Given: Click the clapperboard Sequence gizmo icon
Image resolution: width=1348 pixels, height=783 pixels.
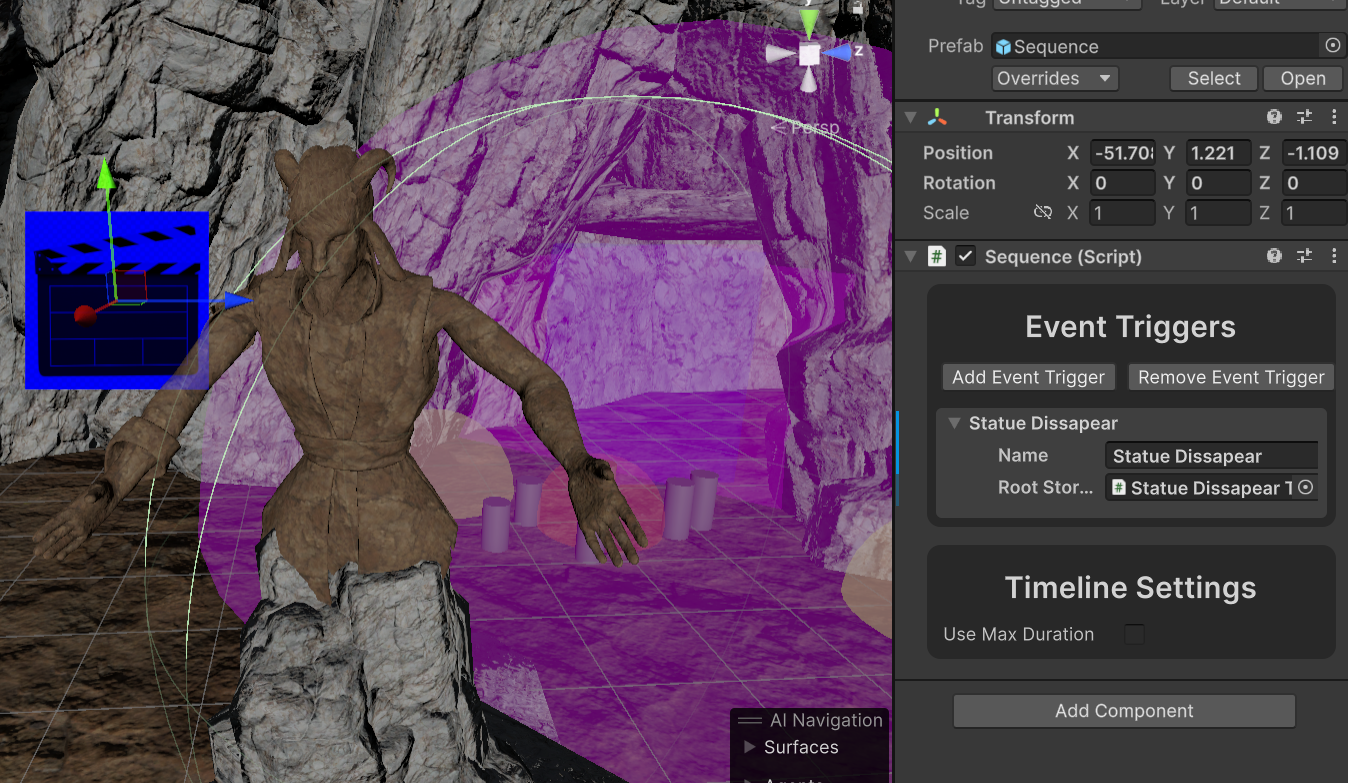Looking at the screenshot, I should (117, 300).
